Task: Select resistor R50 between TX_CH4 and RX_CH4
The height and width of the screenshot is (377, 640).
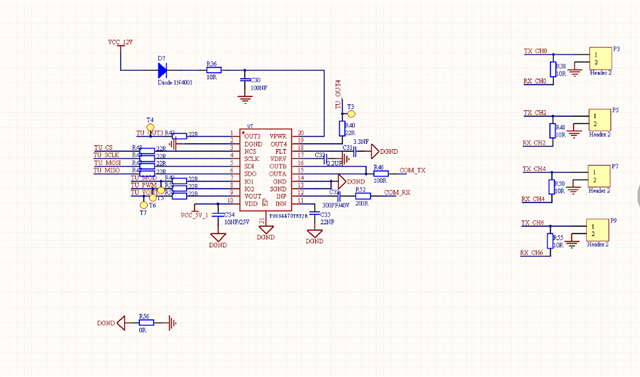Action: point(551,187)
